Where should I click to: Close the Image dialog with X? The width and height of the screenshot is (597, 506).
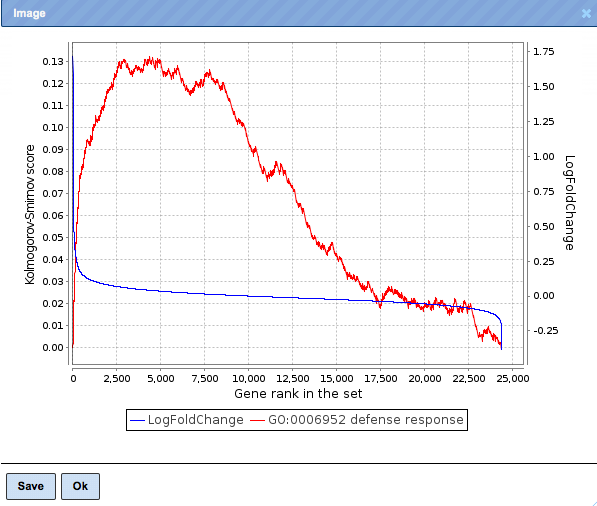tap(587, 13)
